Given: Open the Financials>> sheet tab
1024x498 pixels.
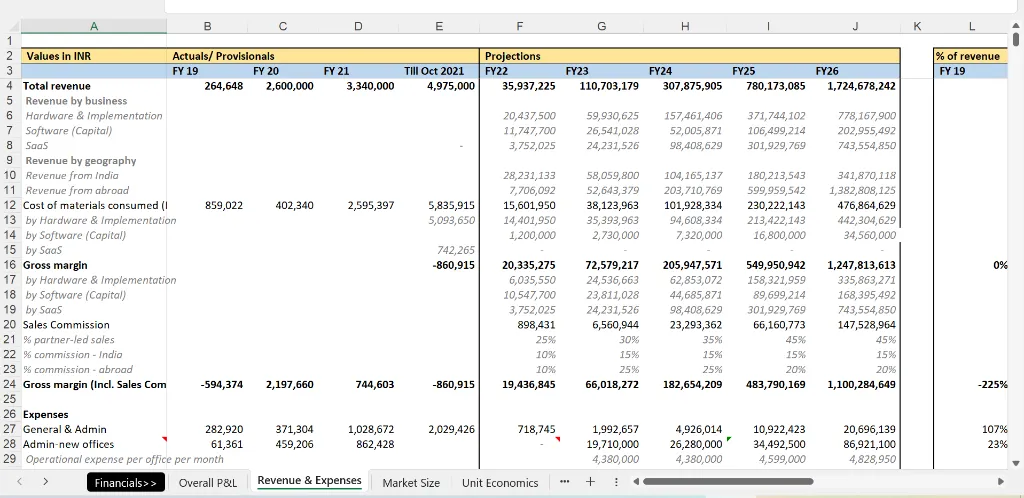Looking at the screenshot, I should pyautogui.click(x=126, y=483).
